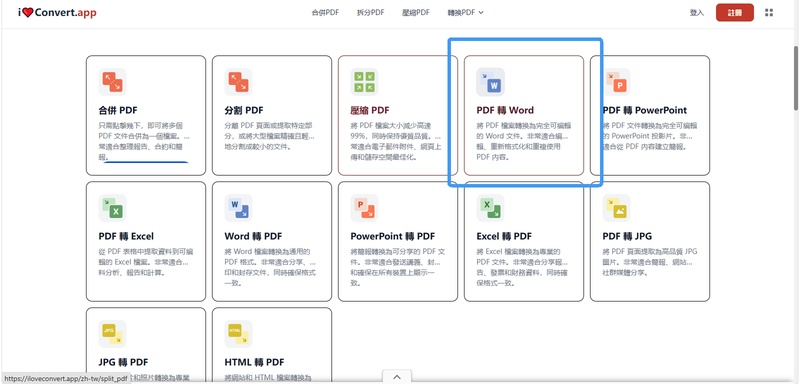Open the PDF 轉 PowerPoint title
Screen dimensions: 800x384
point(645,110)
